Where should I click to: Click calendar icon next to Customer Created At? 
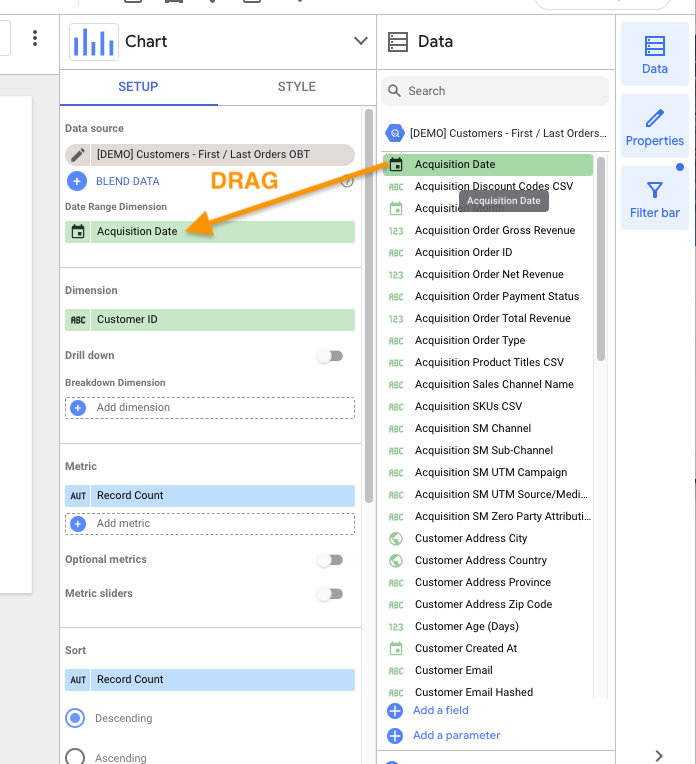point(396,649)
